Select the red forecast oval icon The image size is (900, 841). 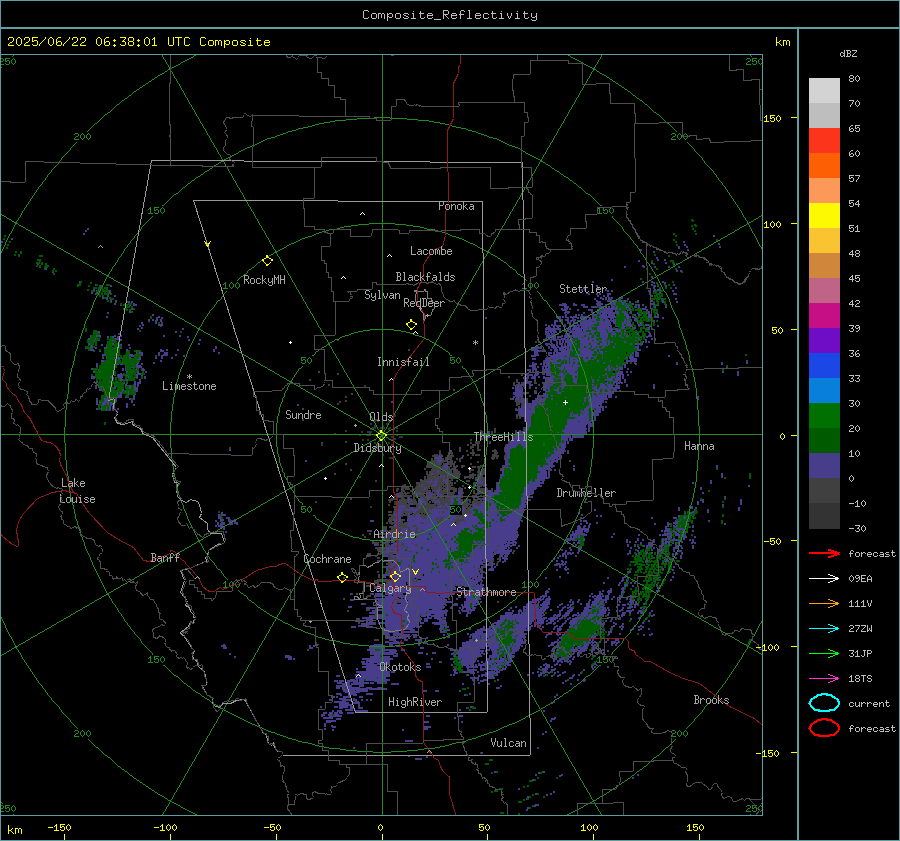824,728
